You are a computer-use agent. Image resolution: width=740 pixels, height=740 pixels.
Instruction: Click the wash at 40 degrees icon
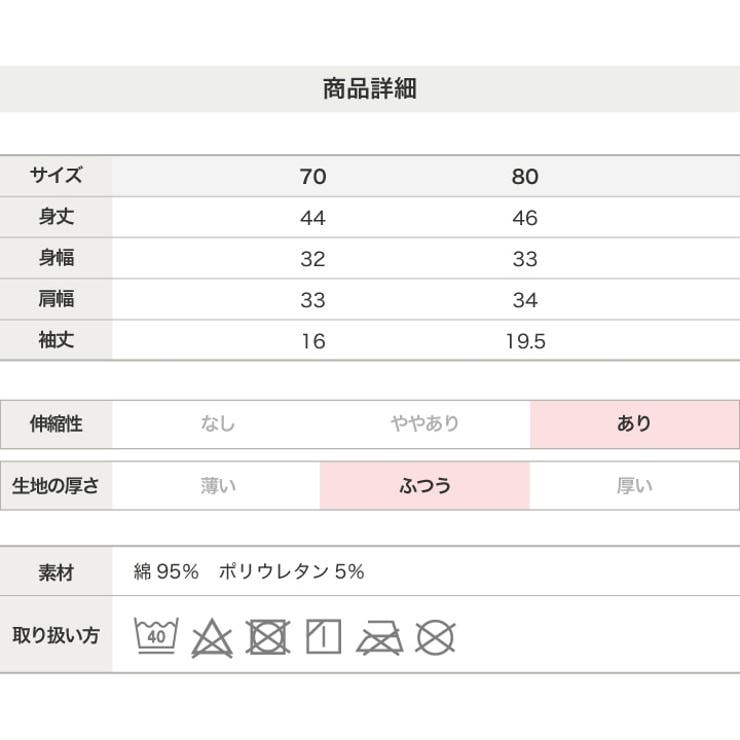[x=156, y=635]
